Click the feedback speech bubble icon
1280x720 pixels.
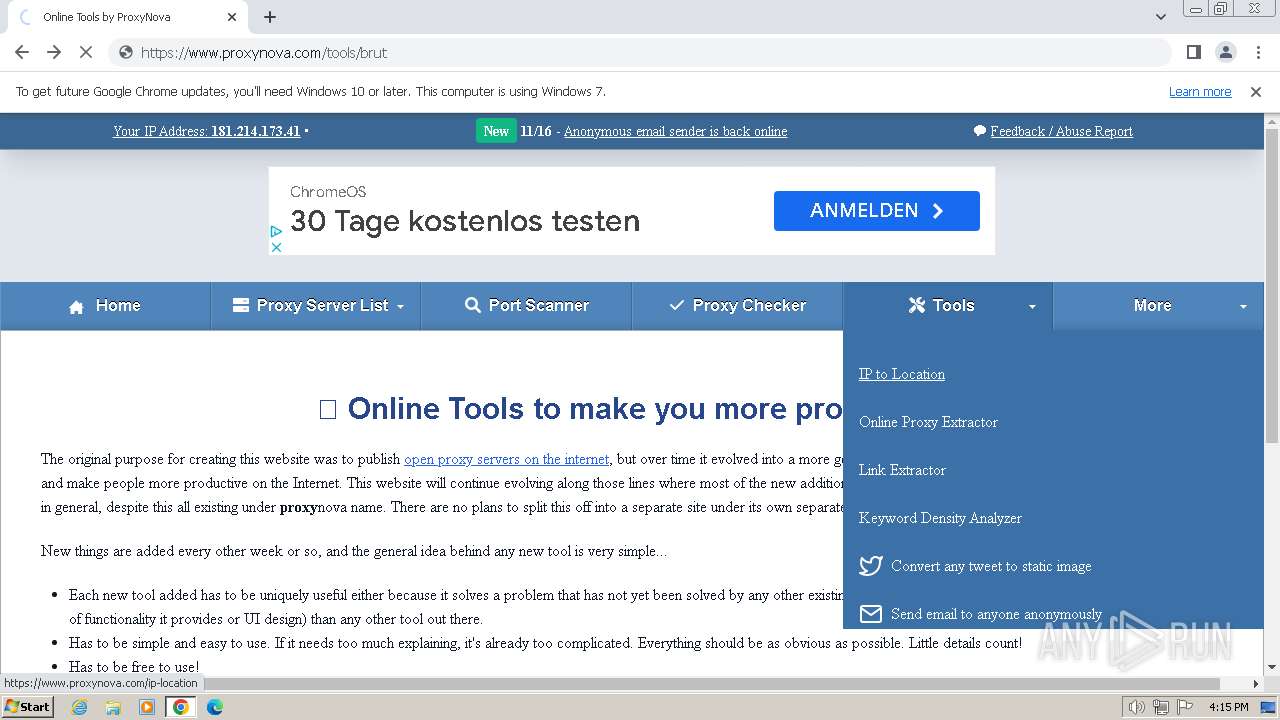click(980, 131)
